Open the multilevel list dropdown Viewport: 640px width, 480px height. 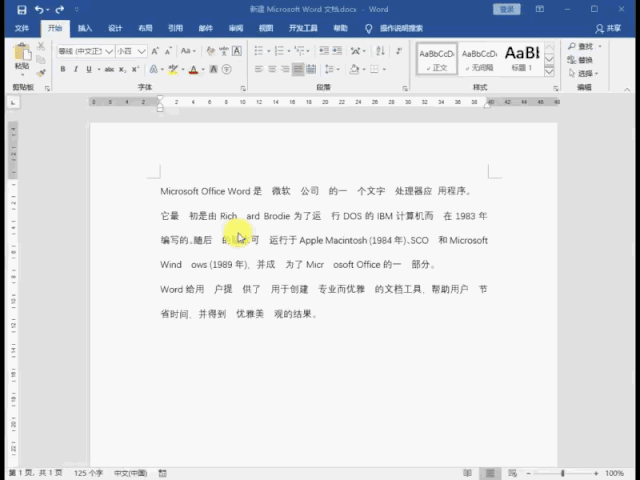pos(309,51)
